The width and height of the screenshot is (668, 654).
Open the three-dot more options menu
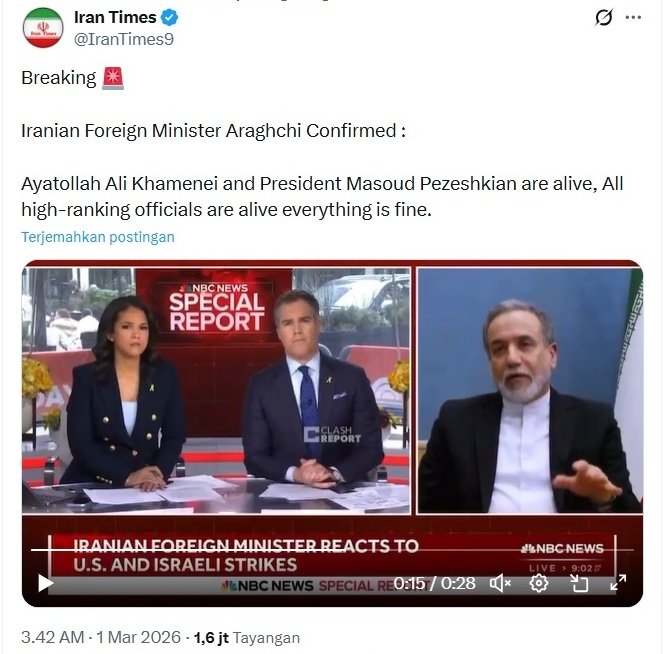point(633,17)
